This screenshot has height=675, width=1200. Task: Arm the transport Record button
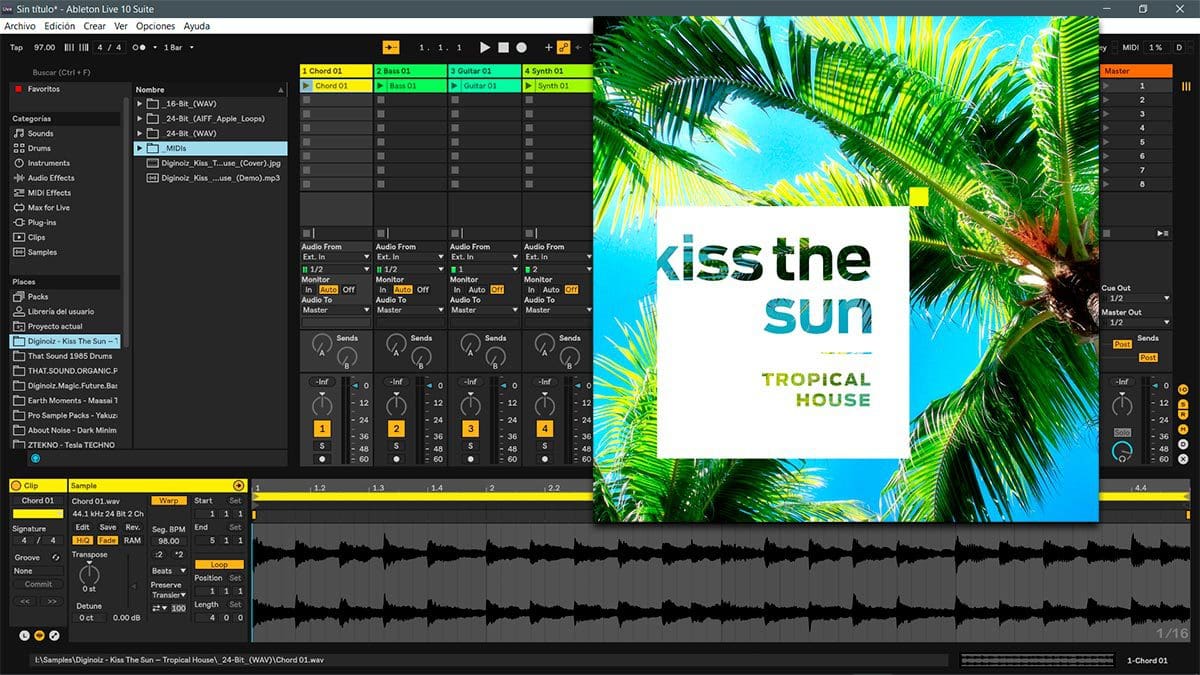(521, 47)
